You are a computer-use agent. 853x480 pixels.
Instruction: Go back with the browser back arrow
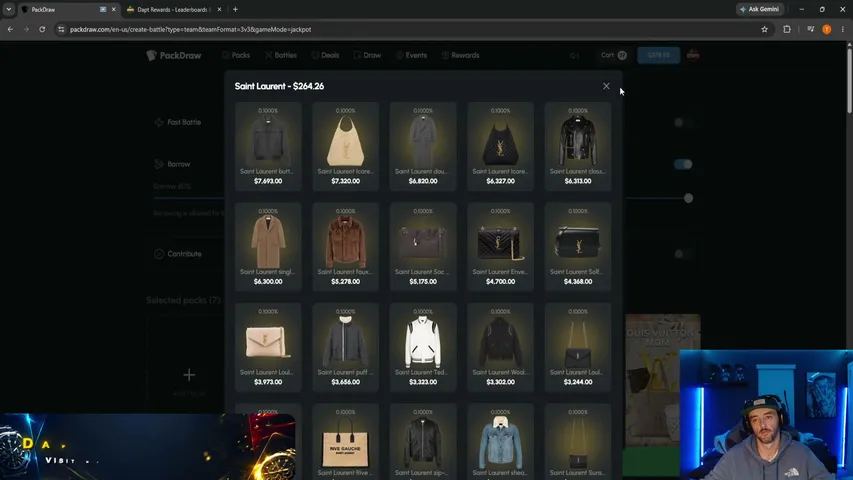(x=10, y=29)
